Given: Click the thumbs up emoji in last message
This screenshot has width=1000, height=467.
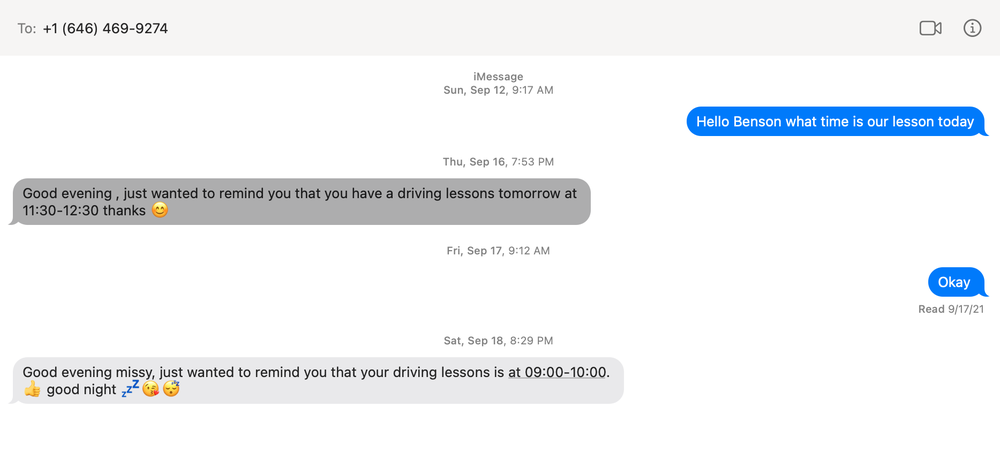Looking at the screenshot, I should [32, 390].
